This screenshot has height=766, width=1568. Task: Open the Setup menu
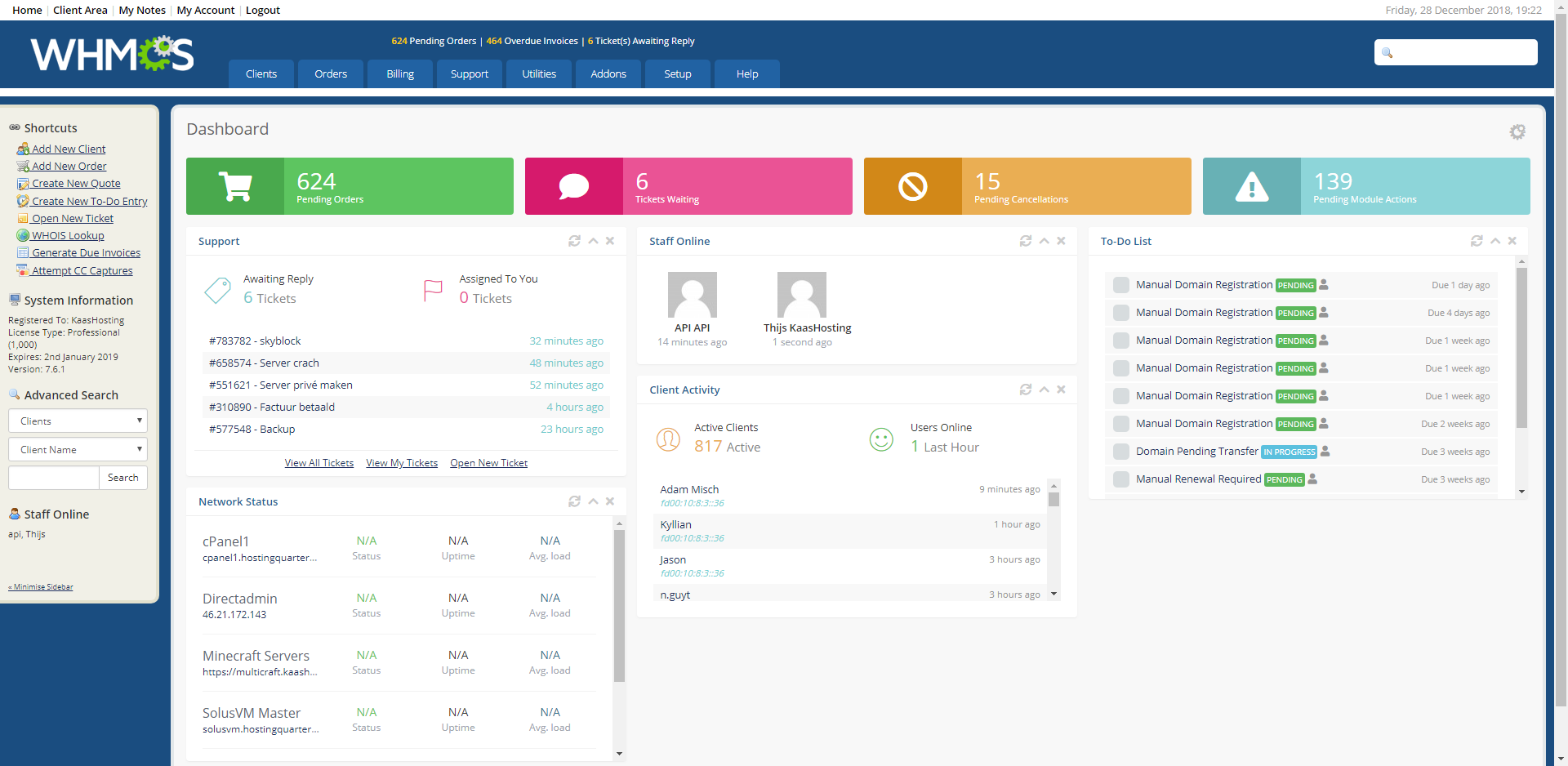click(x=677, y=73)
